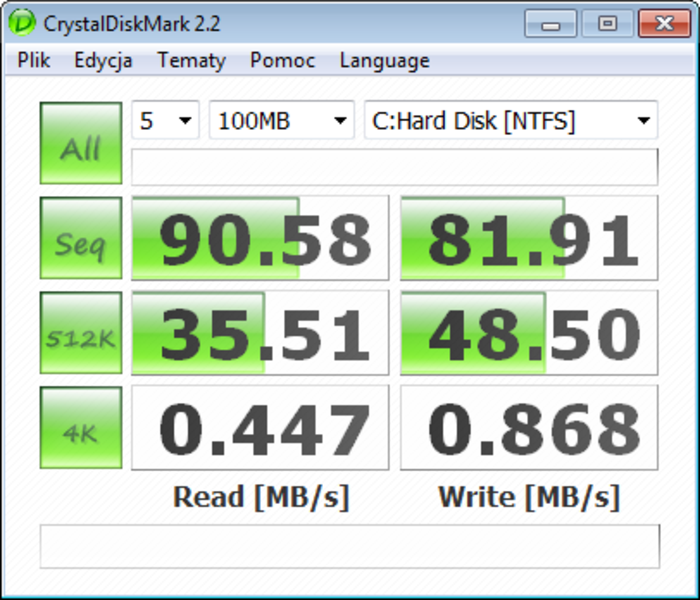Image resolution: width=700 pixels, height=600 pixels.
Task: Click the 512K read result 35.51
Action: pyautogui.click(x=260, y=333)
